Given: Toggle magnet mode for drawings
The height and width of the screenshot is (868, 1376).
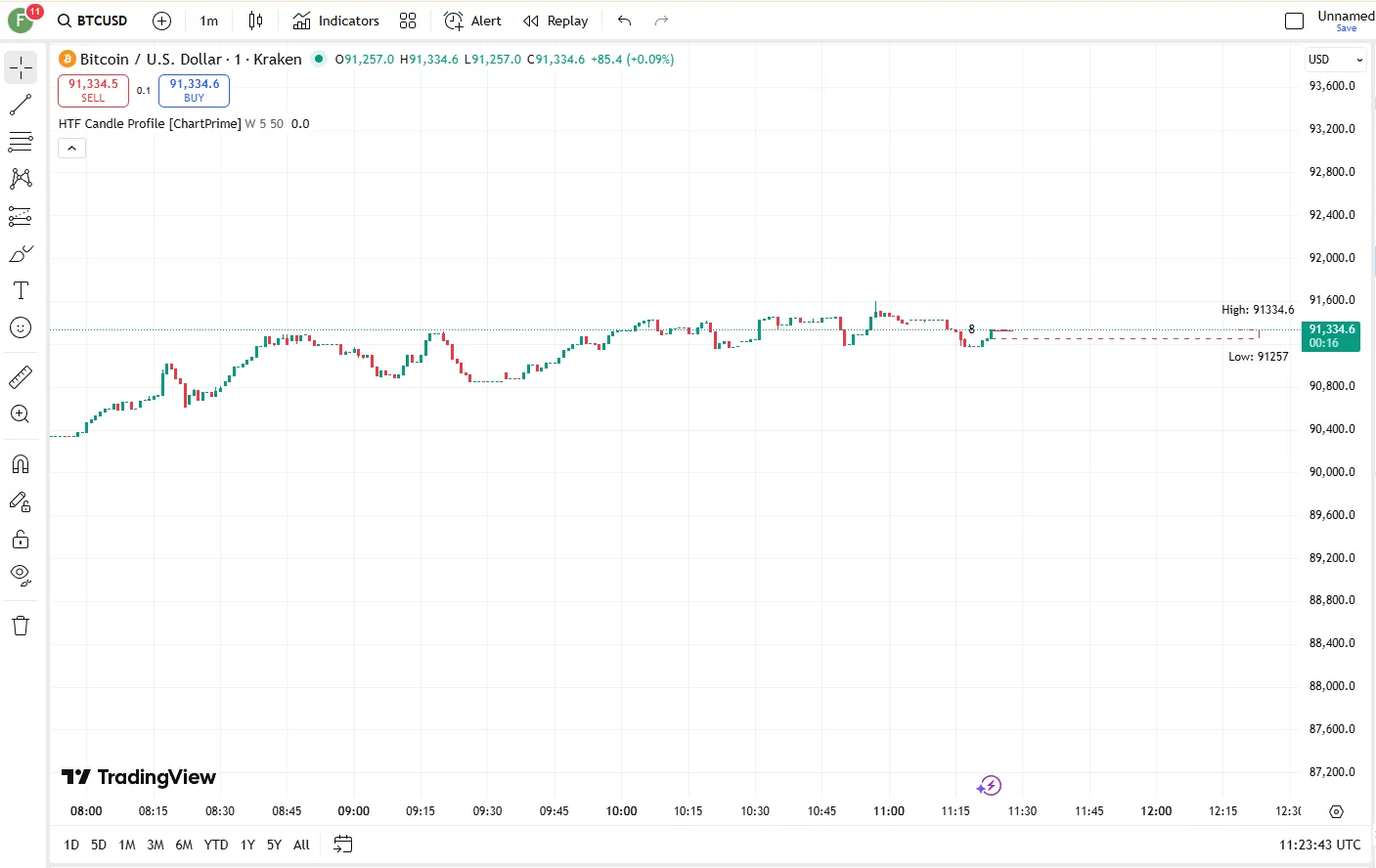Looking at the screenshot, I should coord(21,464).
